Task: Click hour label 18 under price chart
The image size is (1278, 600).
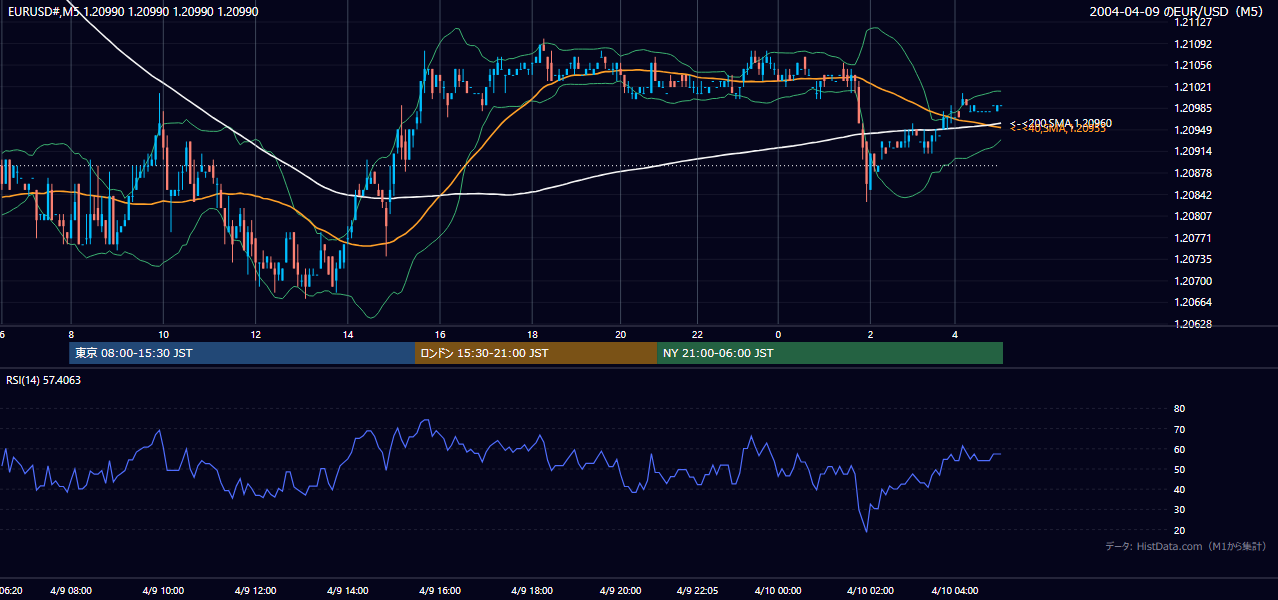Action: click(533, 334)
